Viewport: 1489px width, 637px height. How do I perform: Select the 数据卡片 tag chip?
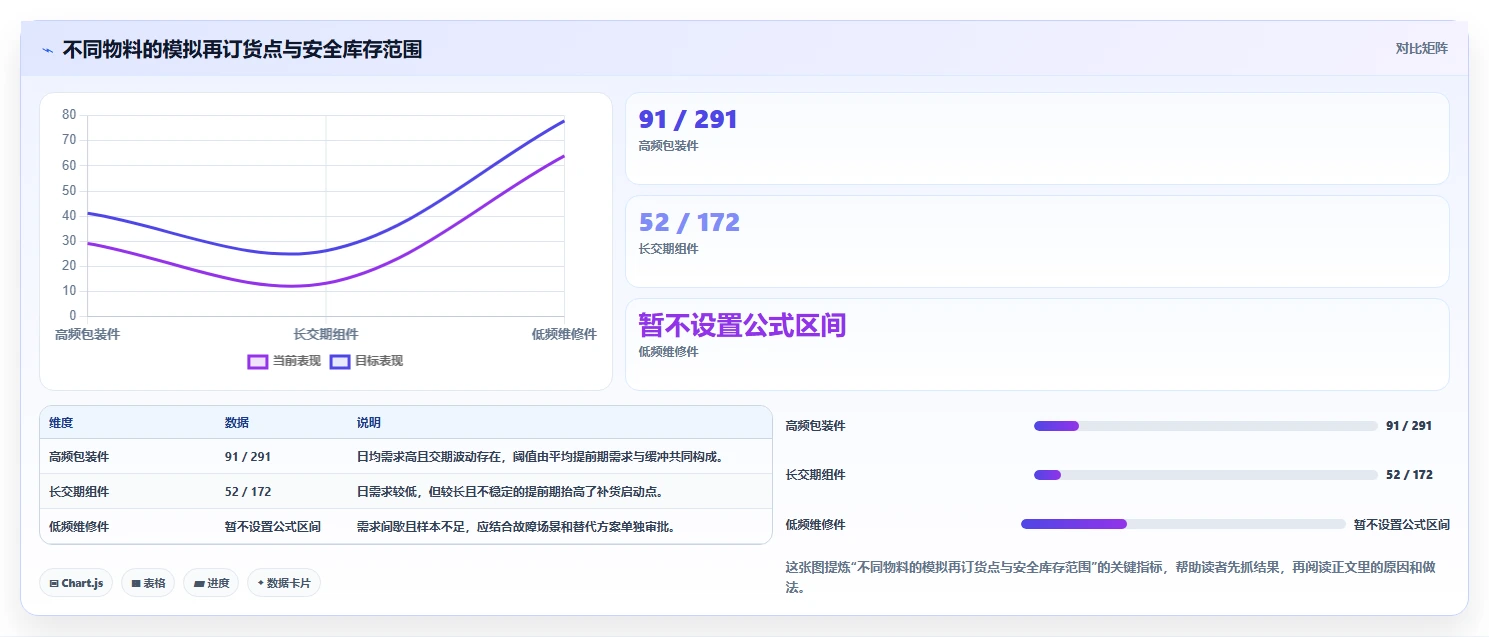(284, 583)
